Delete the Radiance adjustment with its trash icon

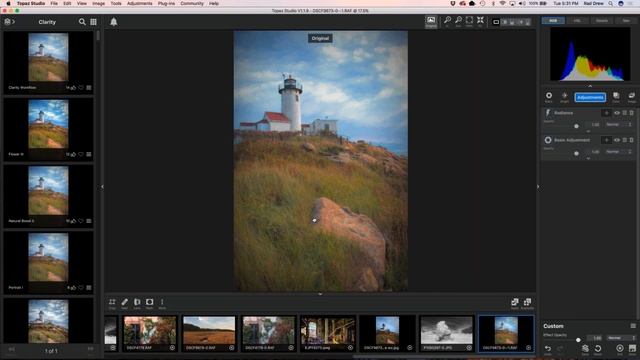point(631,113)
